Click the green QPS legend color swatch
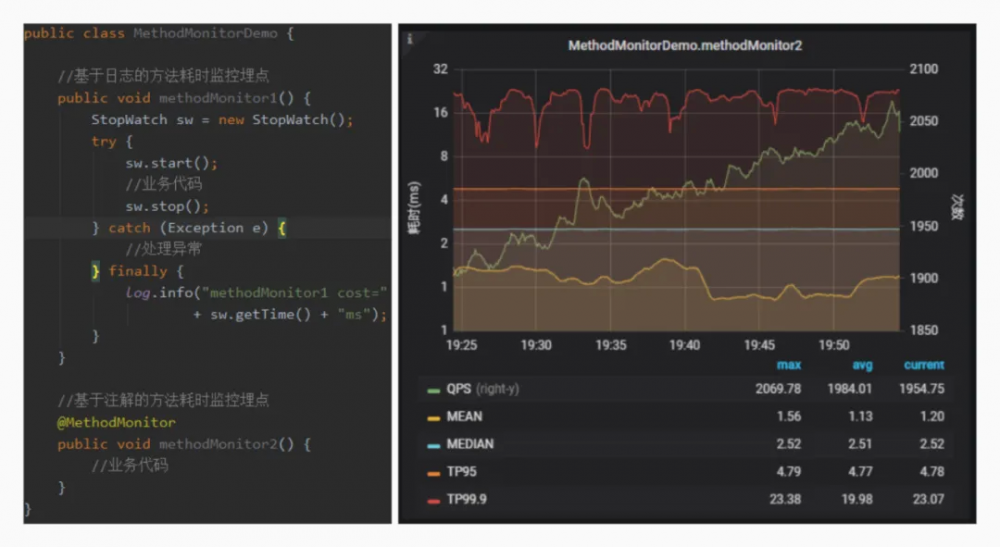Image resolution: width=1000 pixels, height=547 pixels. (433, 389)
